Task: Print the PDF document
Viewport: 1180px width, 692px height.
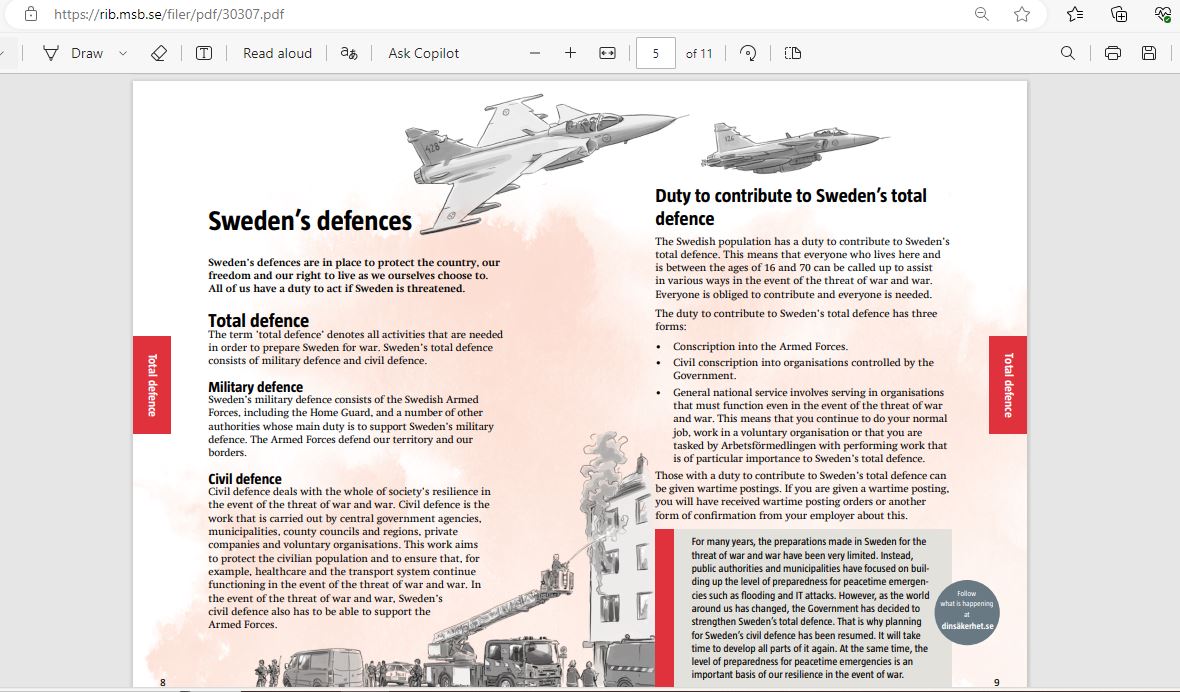Action: (1113, 53)
